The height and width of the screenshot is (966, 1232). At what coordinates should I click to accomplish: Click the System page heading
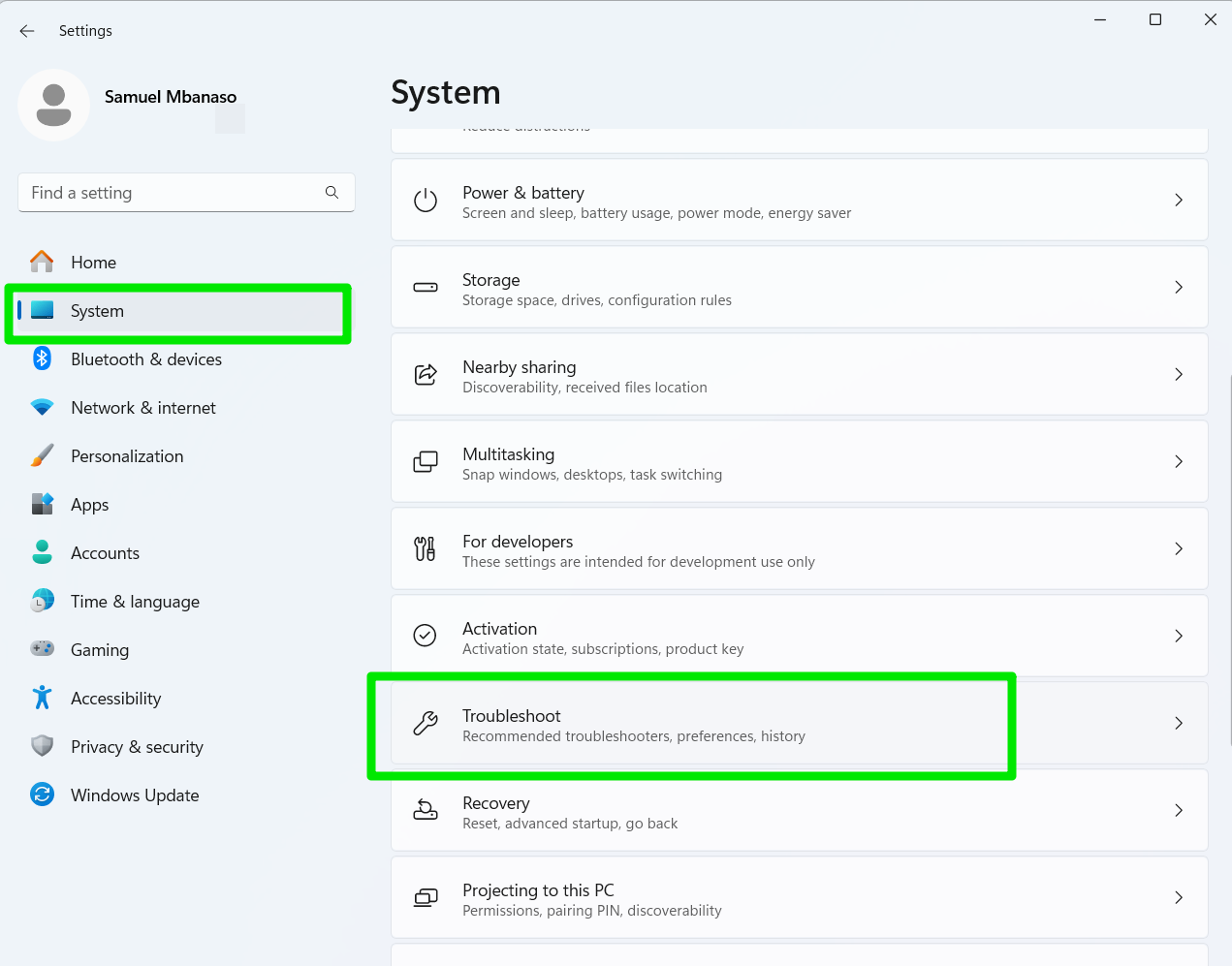[x=446, y=93]
